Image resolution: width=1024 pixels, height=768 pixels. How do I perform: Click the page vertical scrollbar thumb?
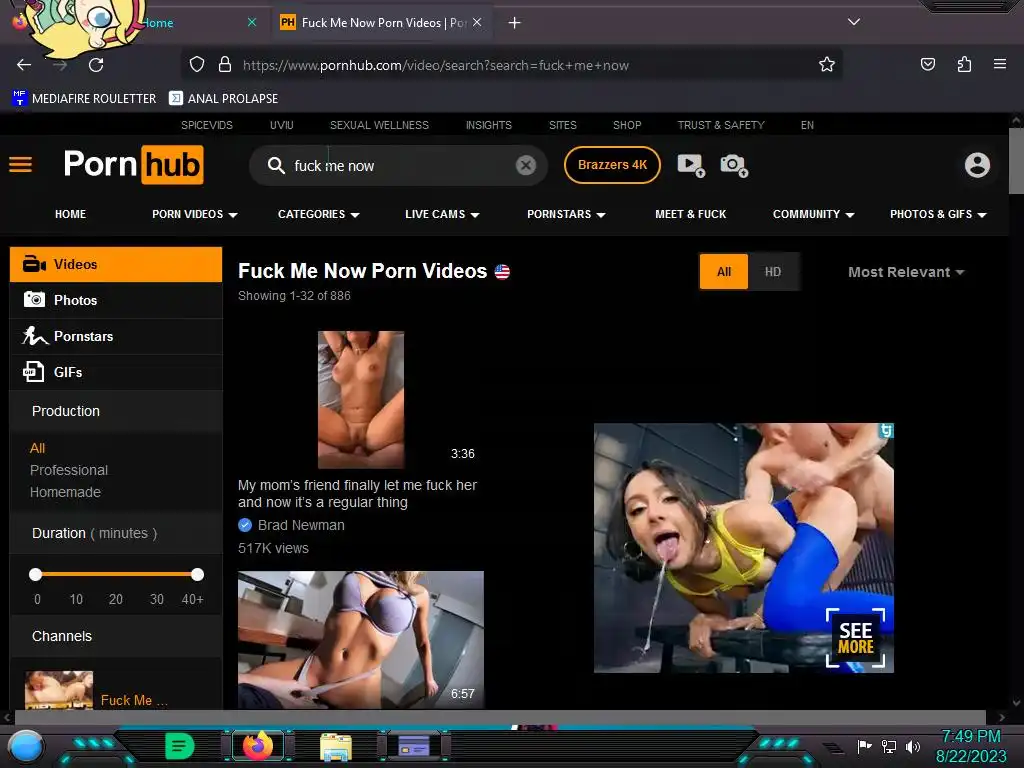pos(1016,160)
